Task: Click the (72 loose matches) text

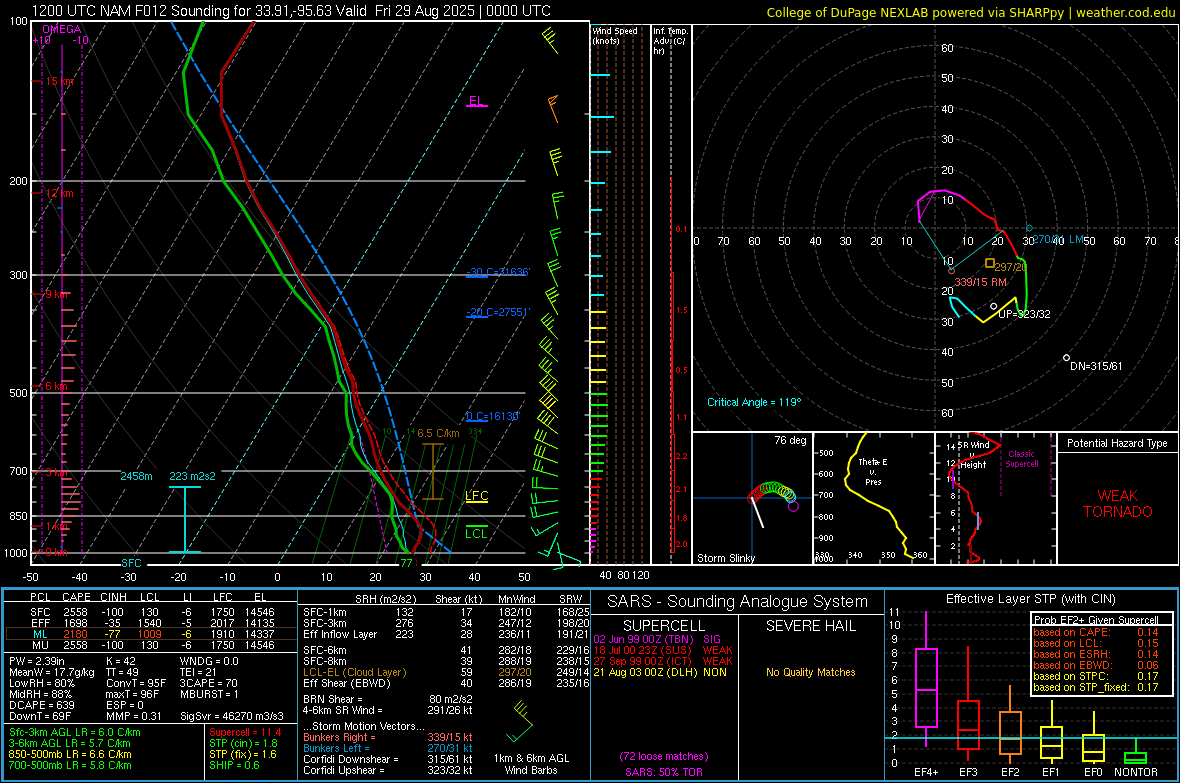Action: tap(664, 757)
